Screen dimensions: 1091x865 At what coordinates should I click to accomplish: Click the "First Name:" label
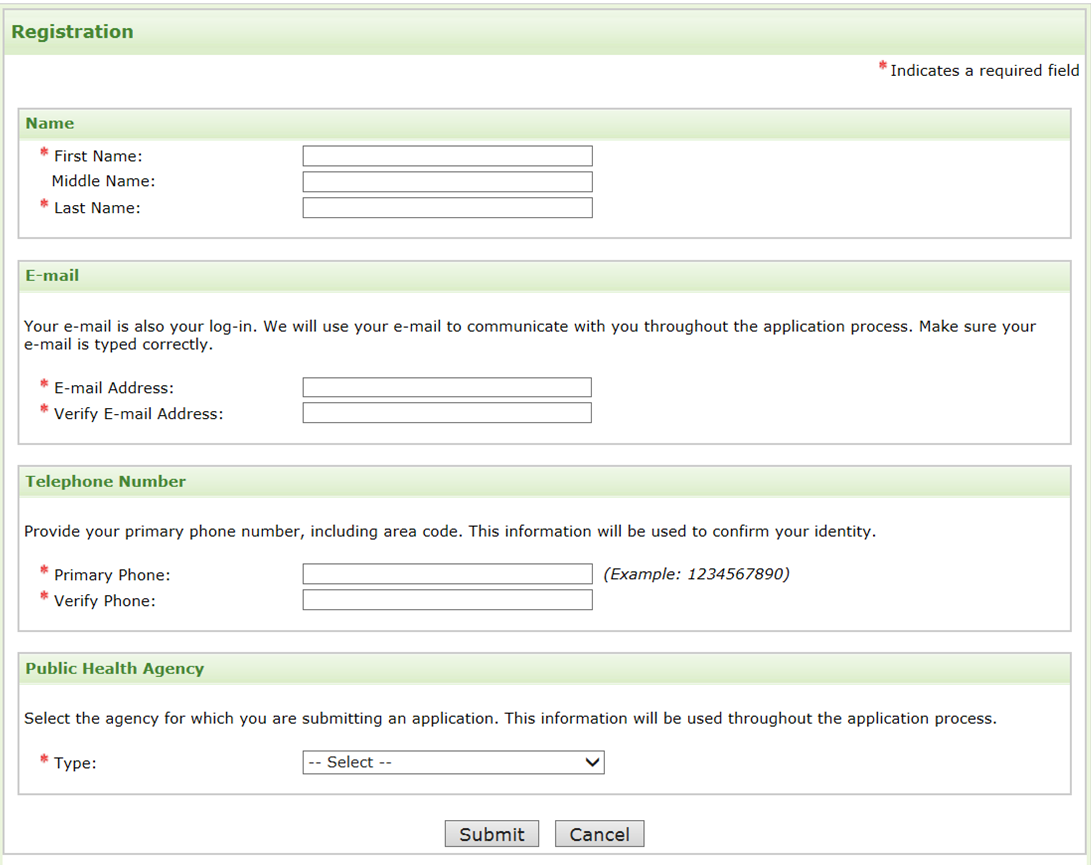[x=98, y=156]
